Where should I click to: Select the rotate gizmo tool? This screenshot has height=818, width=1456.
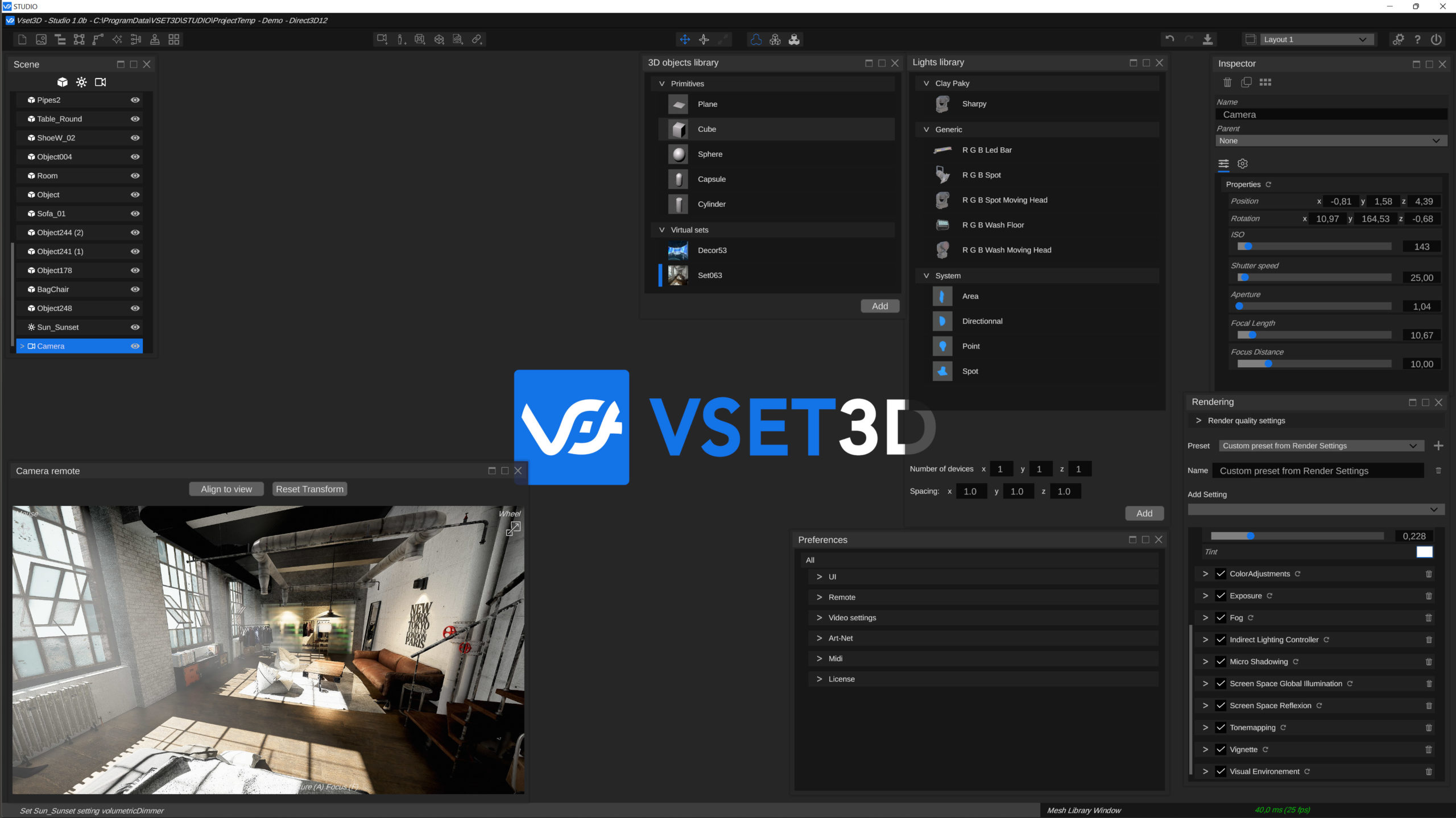coord(704,39)
